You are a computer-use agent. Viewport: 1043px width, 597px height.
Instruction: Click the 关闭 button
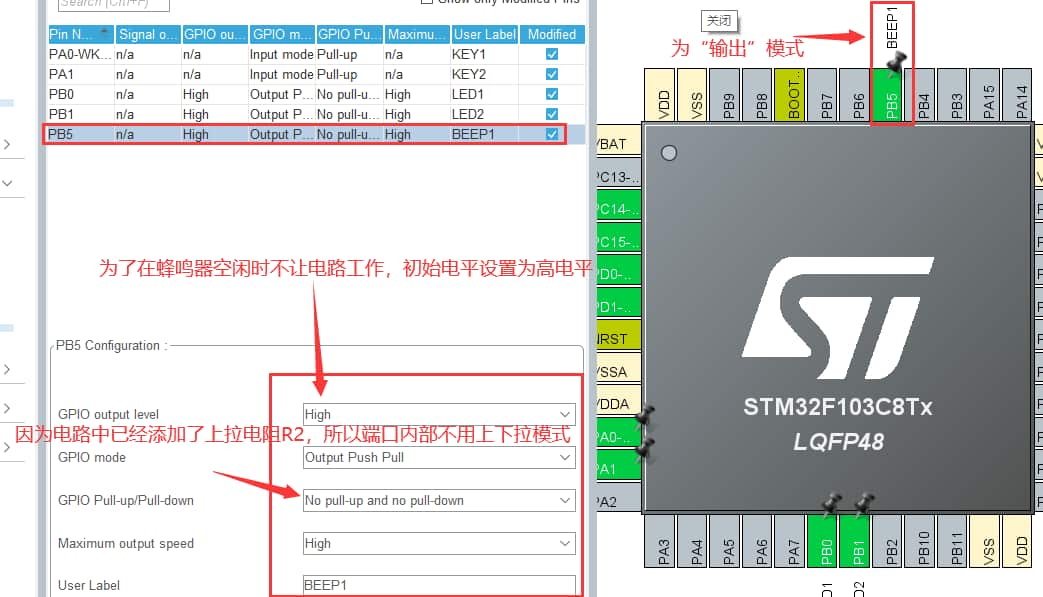coord(716,21)
